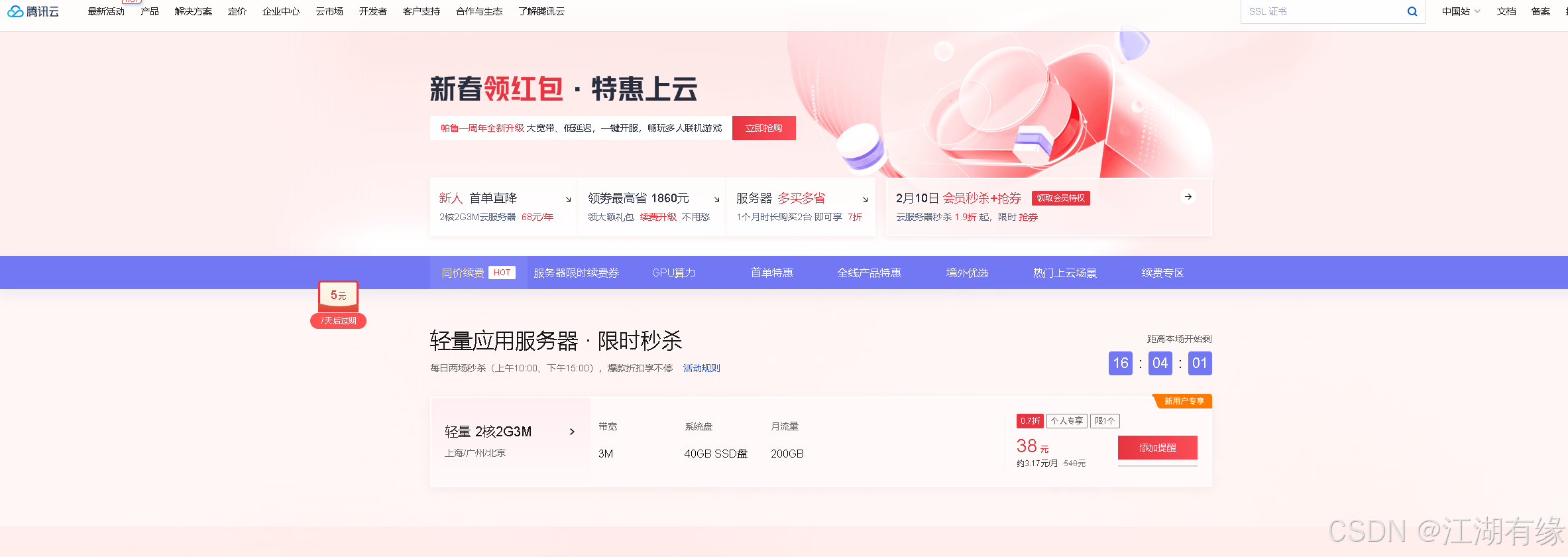Select the GPU算力 tab
Image resolution: width=1568 pixels, height=557 pixels.
(674, 273)
